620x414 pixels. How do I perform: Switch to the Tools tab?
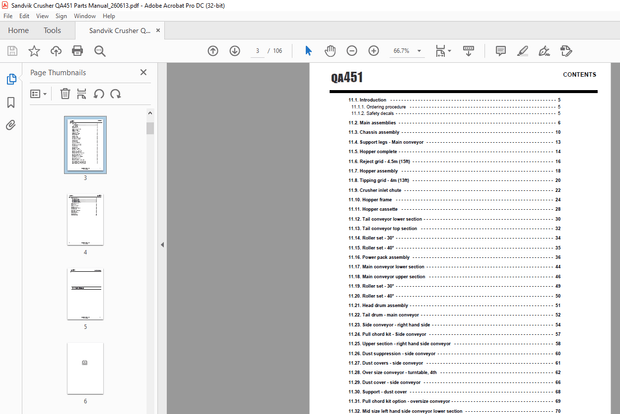(x=52, y=30)
